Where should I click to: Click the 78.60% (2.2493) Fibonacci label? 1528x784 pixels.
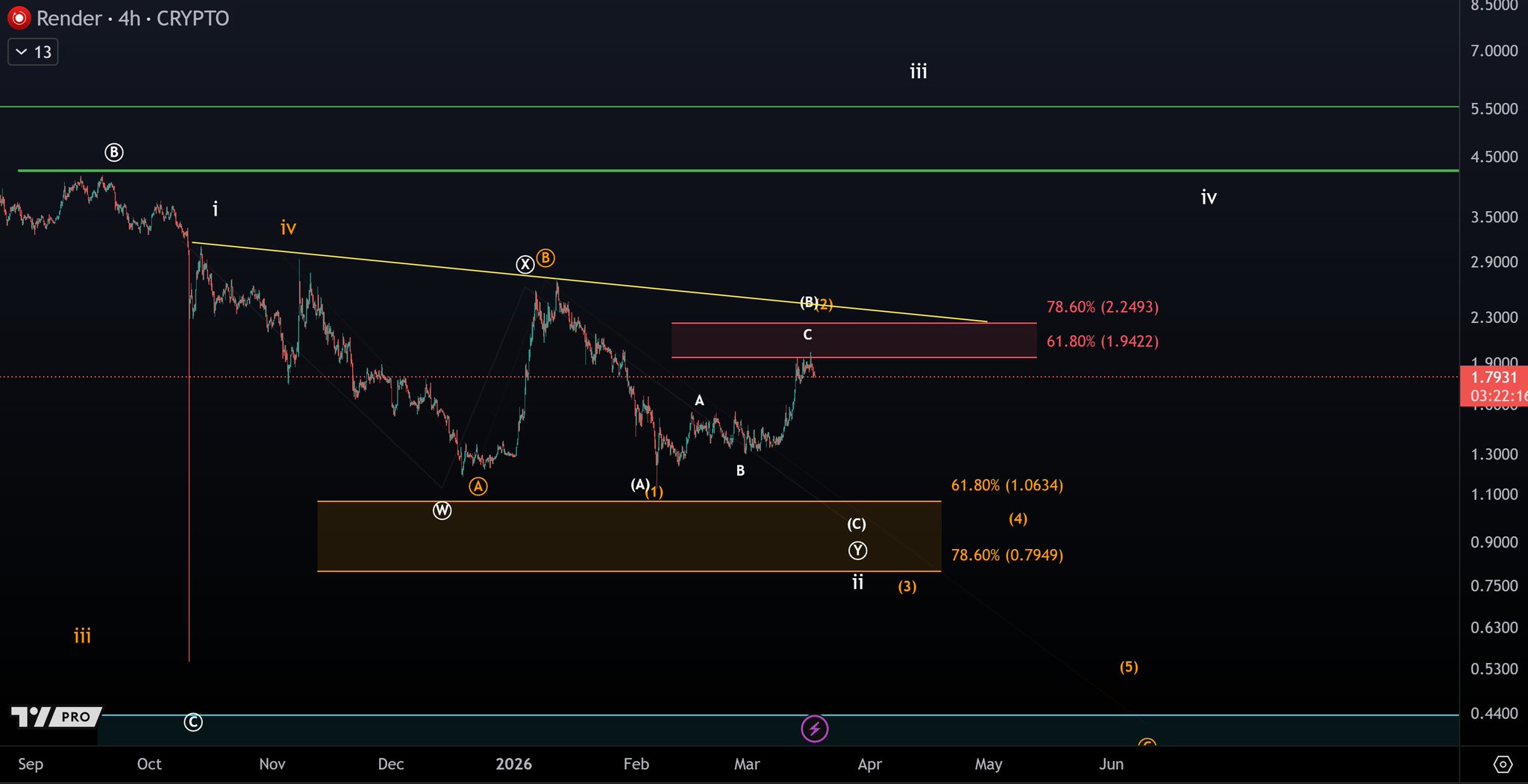1102,307
